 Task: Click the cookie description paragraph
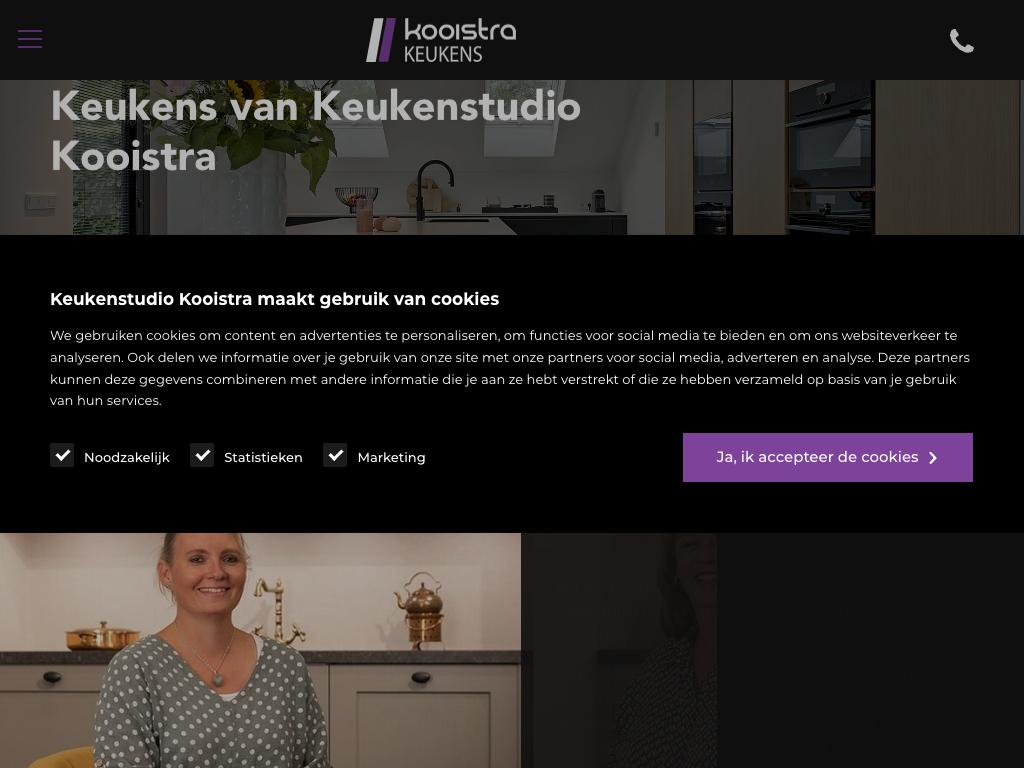[511, 368]
